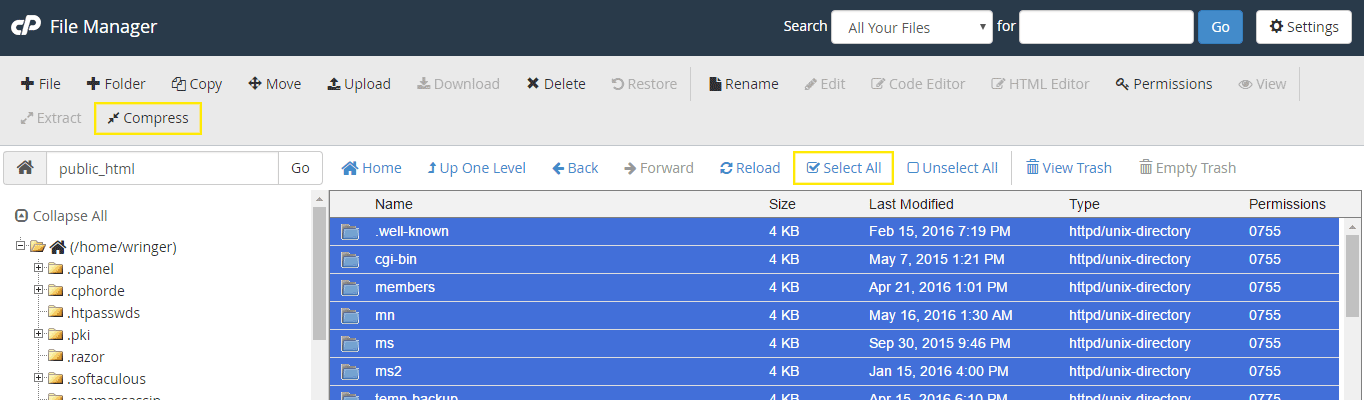Create a new File
Screen dimensions: 1364x400
click(x=41, y=84)
